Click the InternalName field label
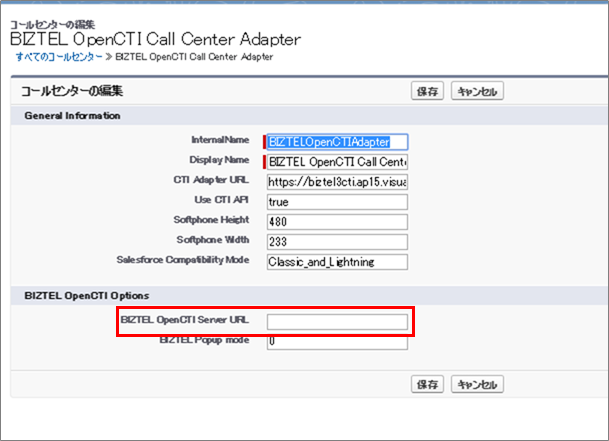609x441 pixels. tap(220, 140)
